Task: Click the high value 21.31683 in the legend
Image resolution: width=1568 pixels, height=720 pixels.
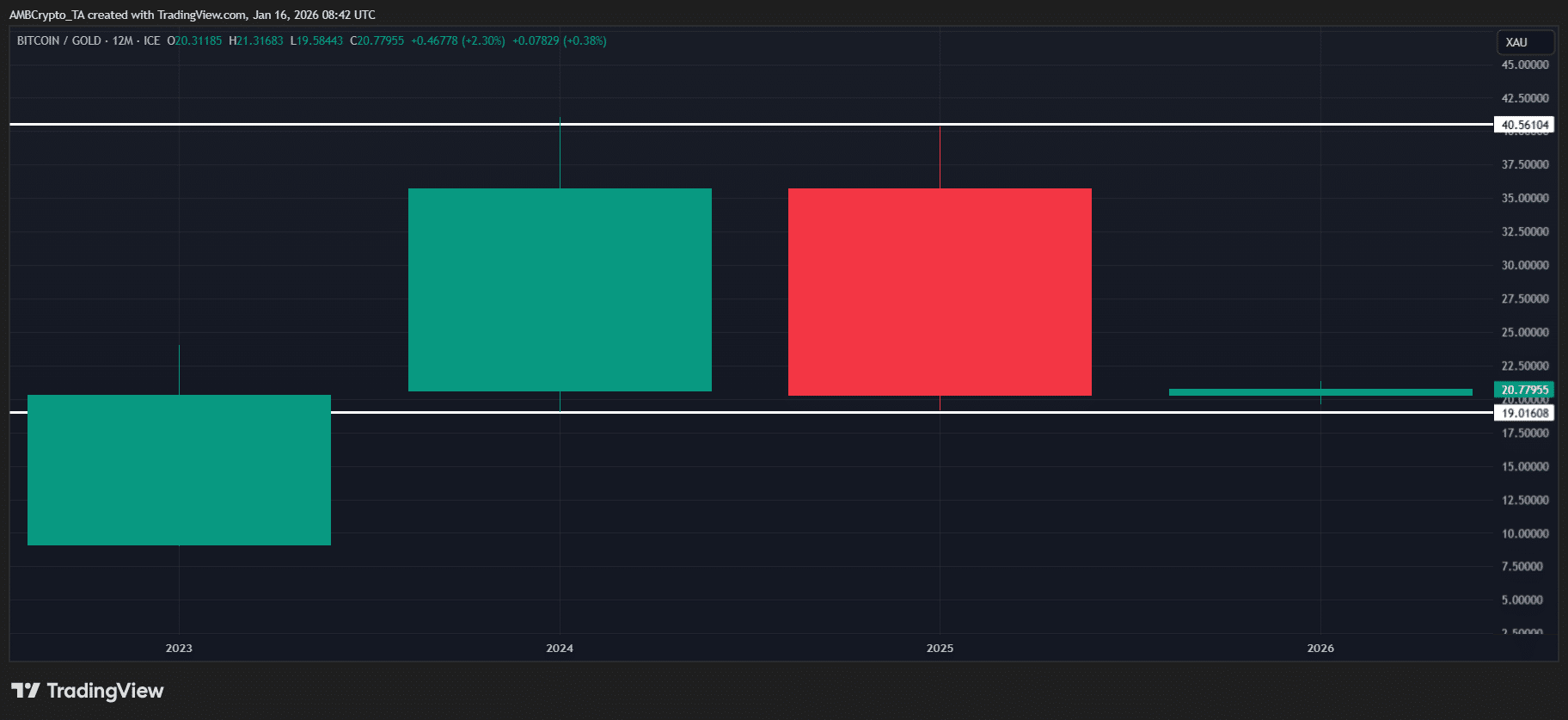Action: pyautogui.click(x=260, y=40)
